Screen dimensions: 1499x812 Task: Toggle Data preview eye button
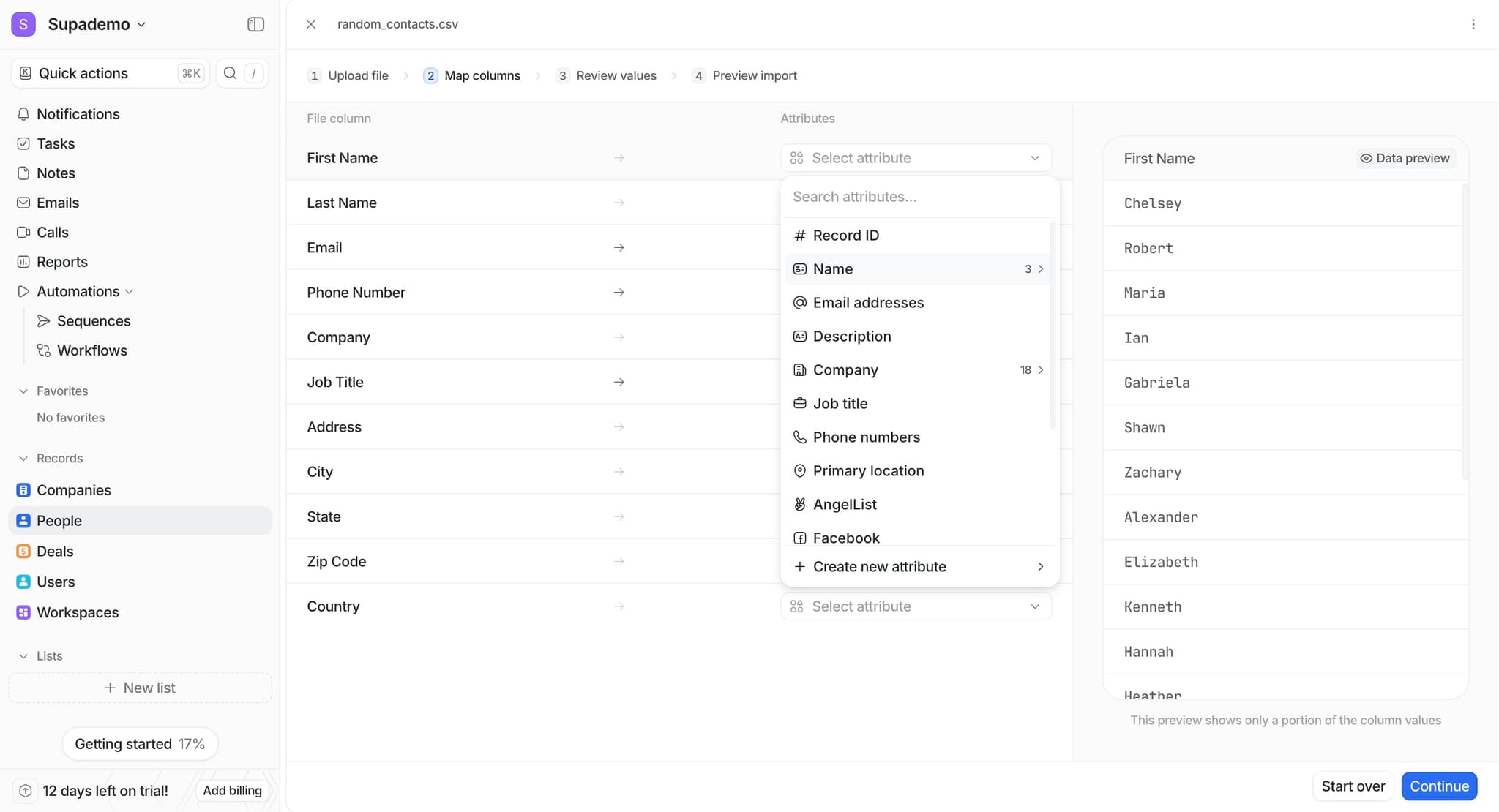click(x=1405, y=159)
